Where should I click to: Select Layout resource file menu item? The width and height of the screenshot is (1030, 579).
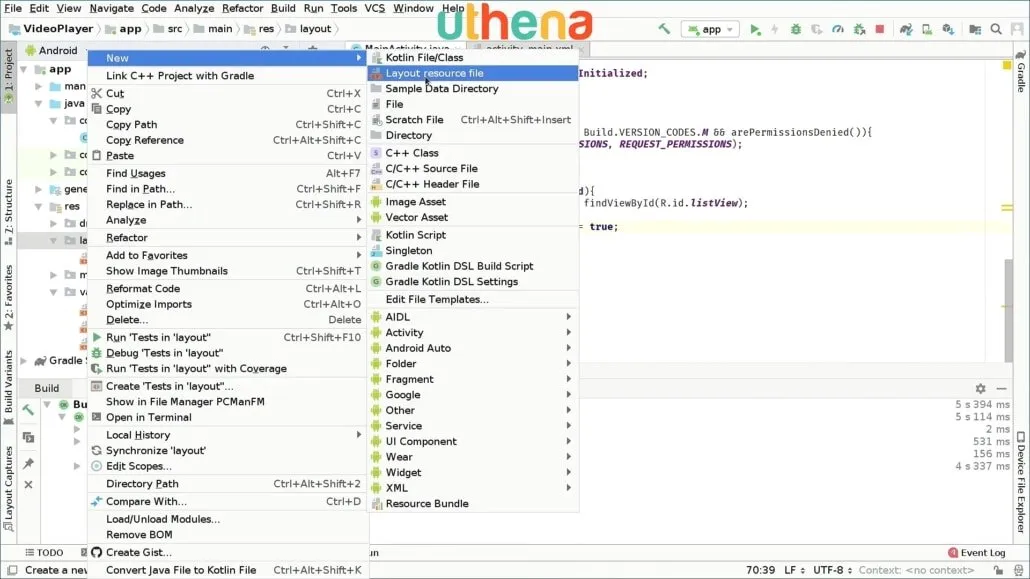473,73
